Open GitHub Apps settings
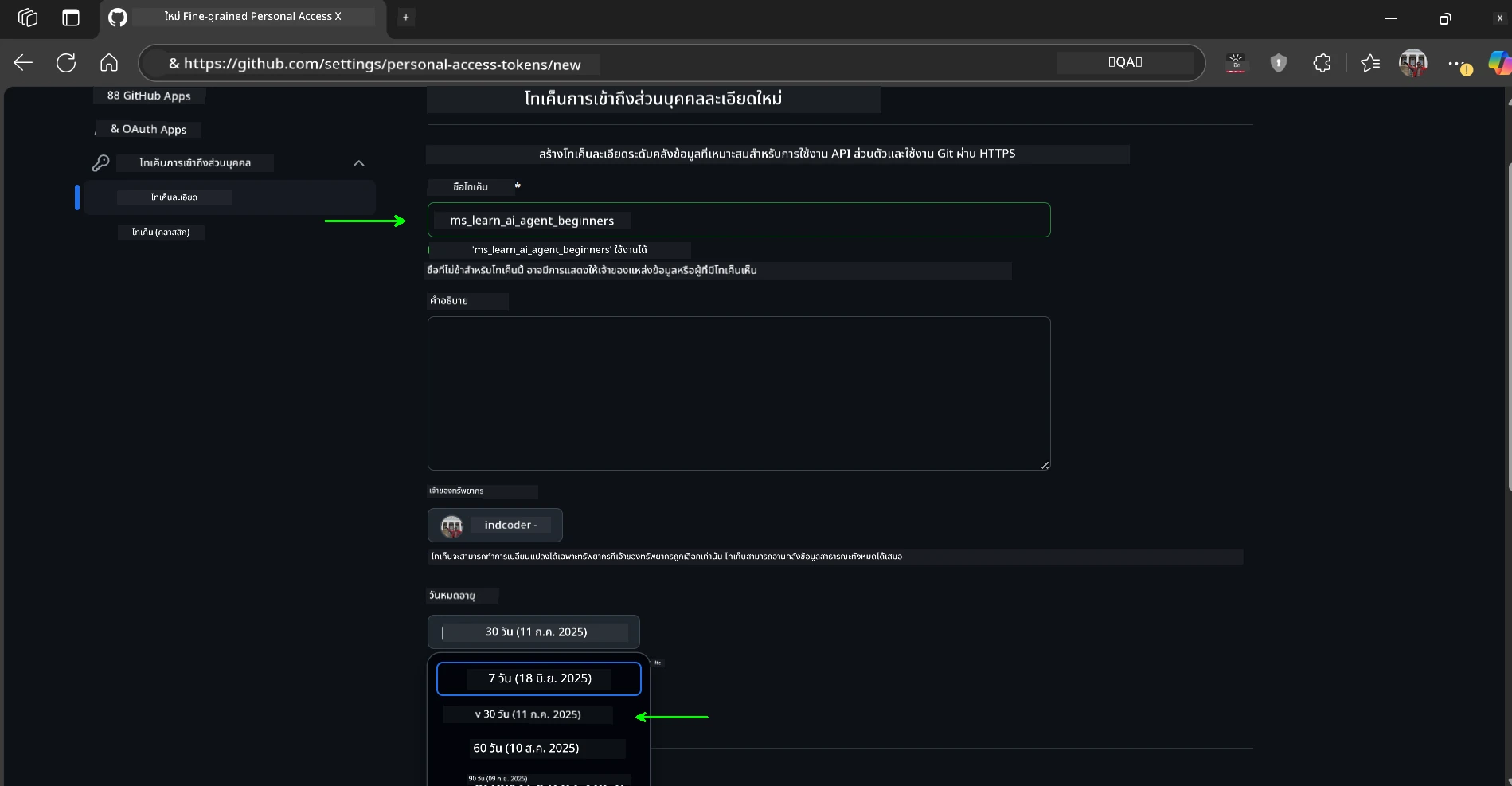The image size is (1512, 786). point(148,95)
